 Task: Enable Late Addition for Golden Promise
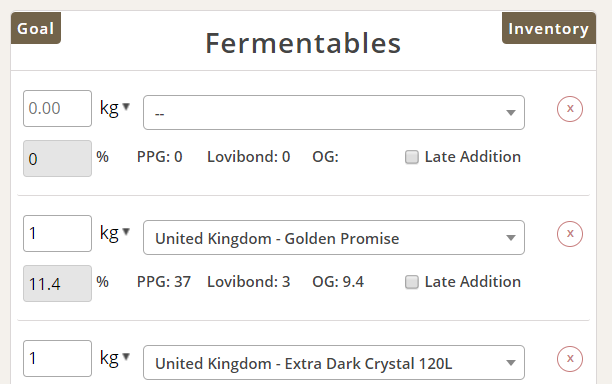point(411,282)
